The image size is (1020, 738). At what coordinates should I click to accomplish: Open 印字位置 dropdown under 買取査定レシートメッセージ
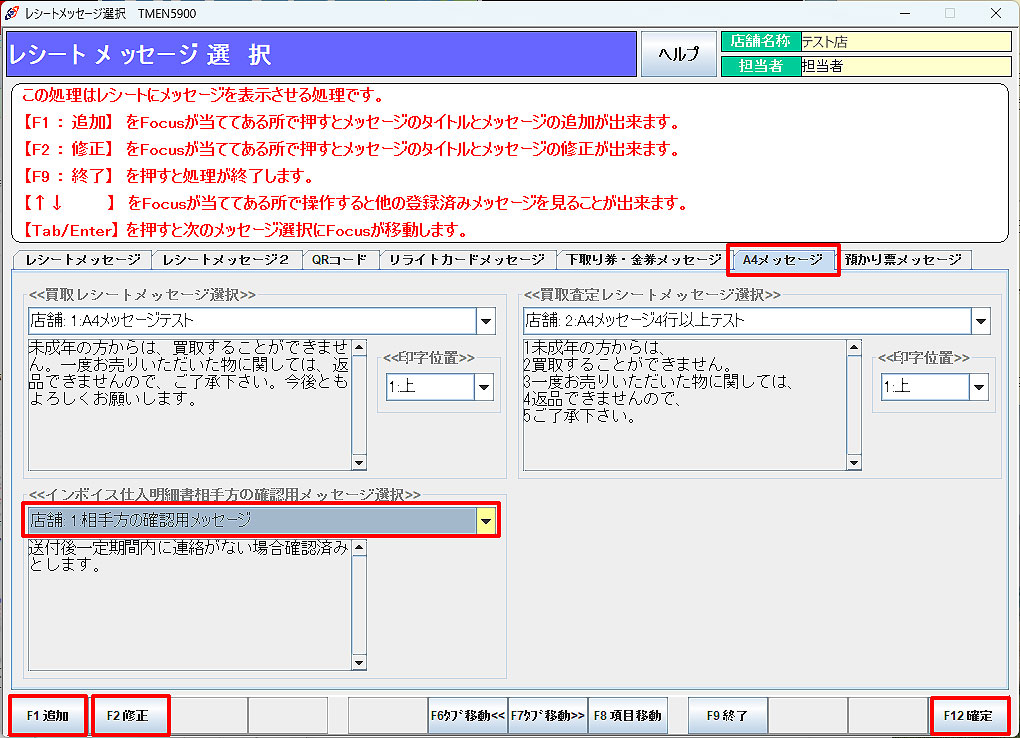pos(977,387)
